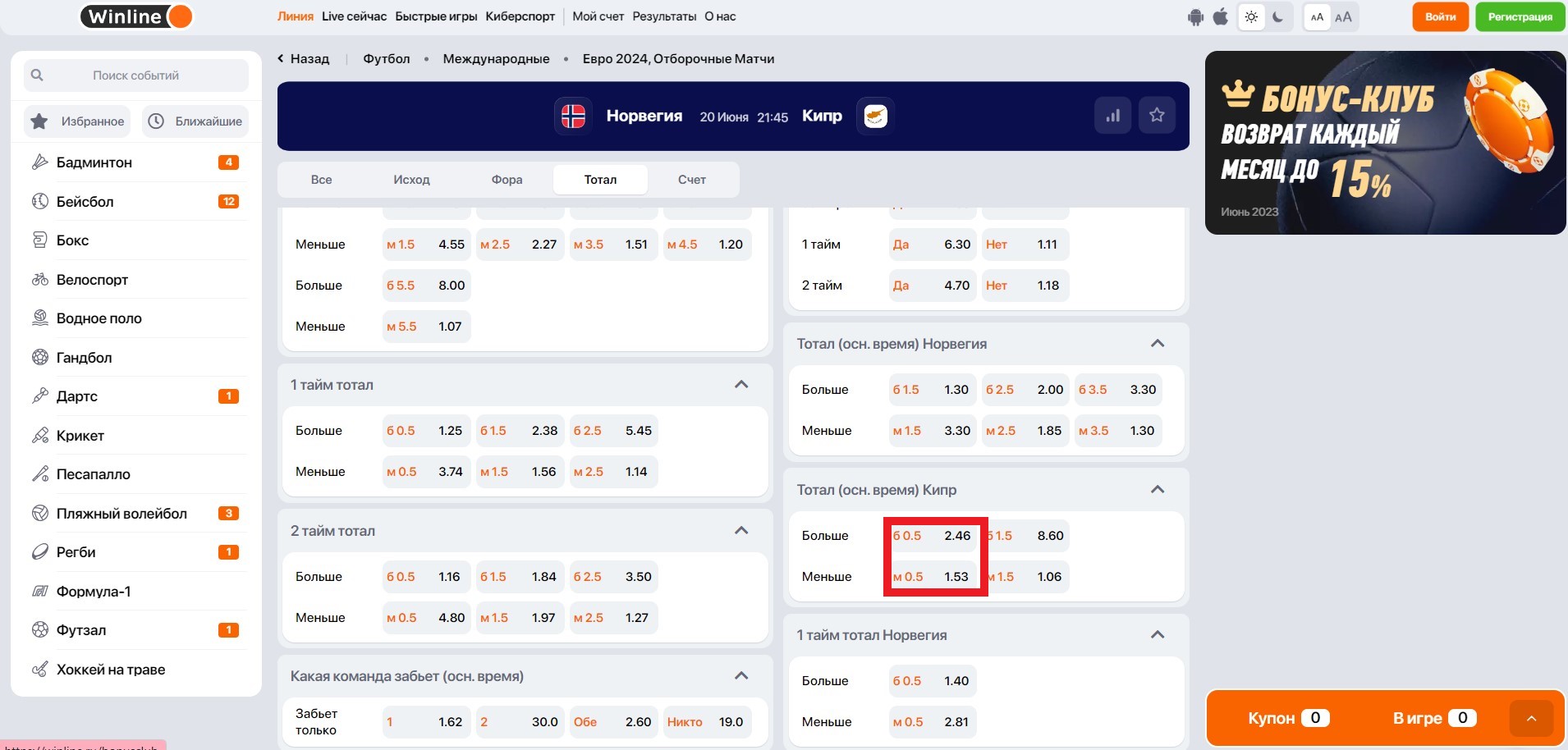The width and height of the screenshot is (1568, 750).
Task: Click the Norway flag icon
Action: [573, 116]
